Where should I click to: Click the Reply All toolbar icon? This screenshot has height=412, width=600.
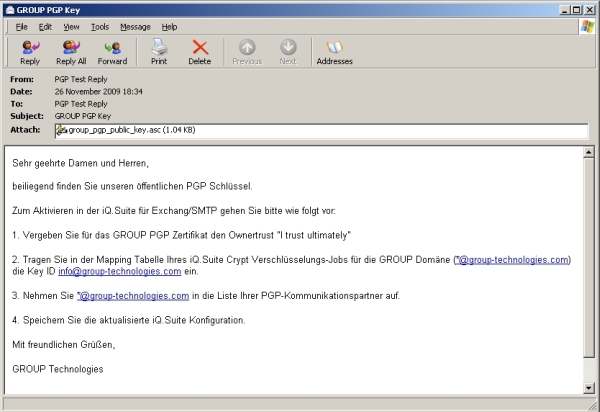(71, 51)
